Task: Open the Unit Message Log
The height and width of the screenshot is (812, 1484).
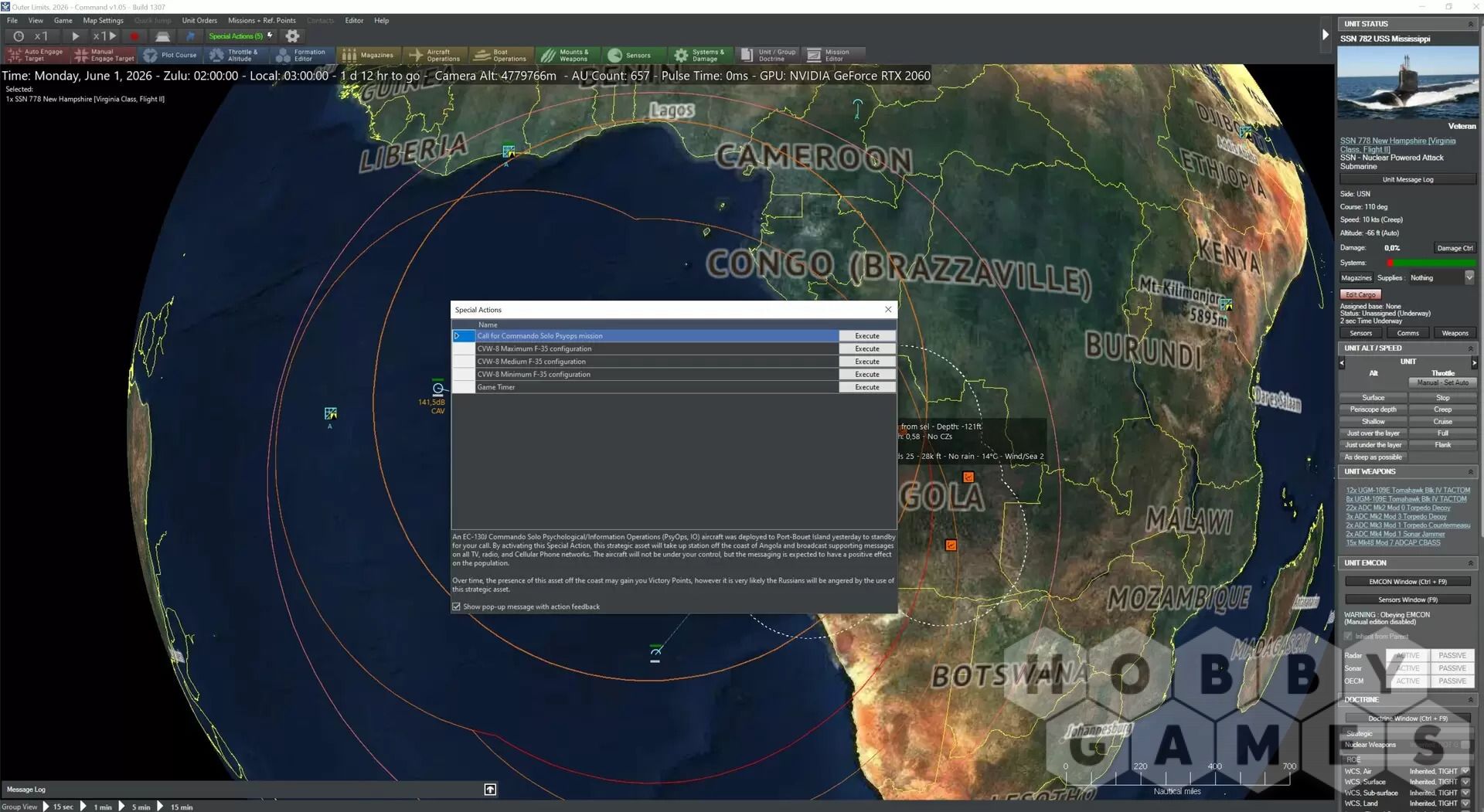Action: (1407, 180)
